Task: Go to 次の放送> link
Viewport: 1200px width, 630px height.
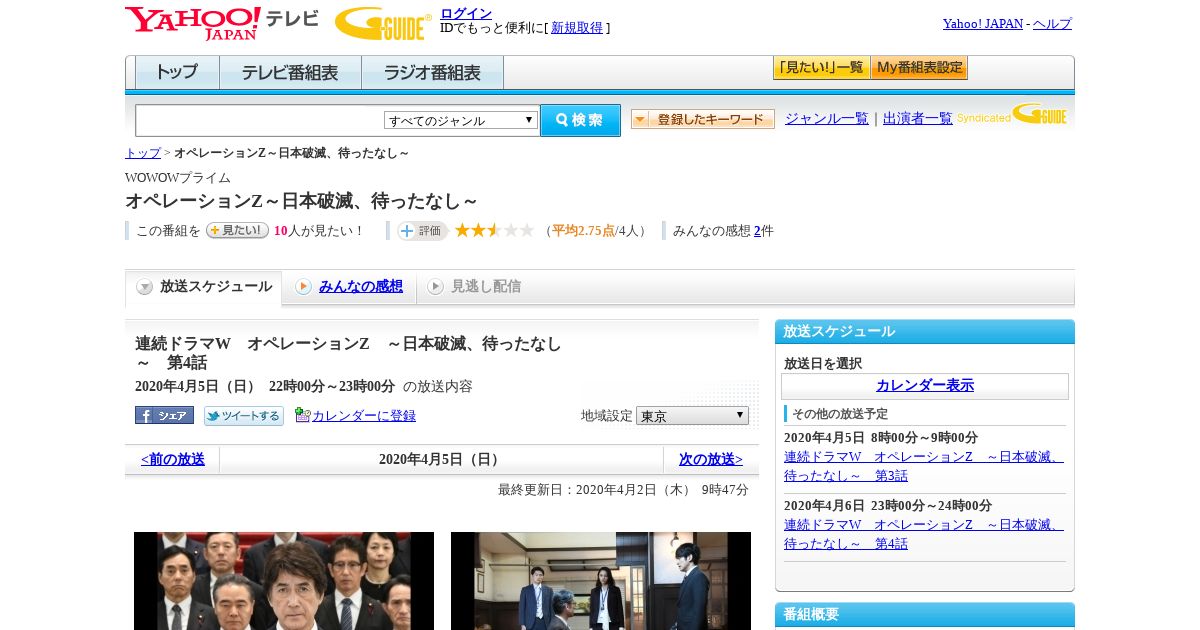Action: [x=711, y=460]
